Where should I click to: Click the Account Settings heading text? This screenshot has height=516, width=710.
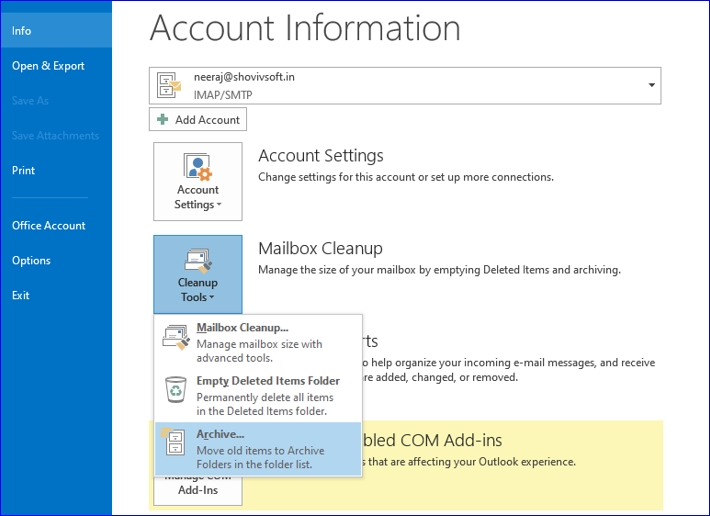[x=321, y=156]
